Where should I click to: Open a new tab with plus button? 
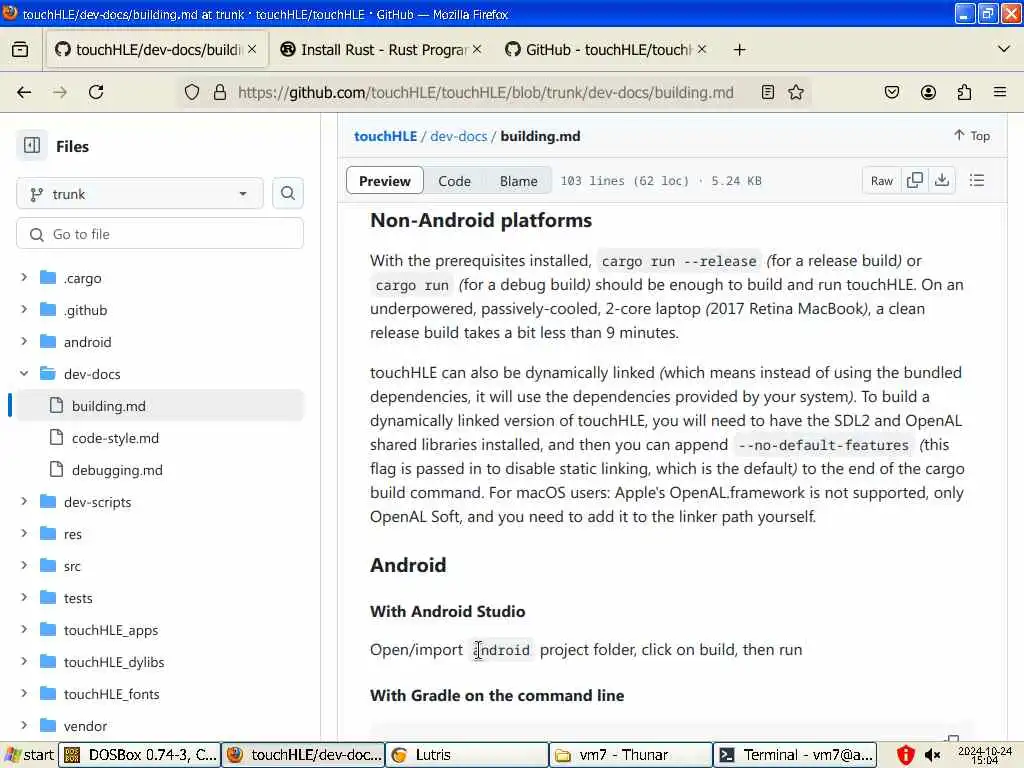[739, 50]
